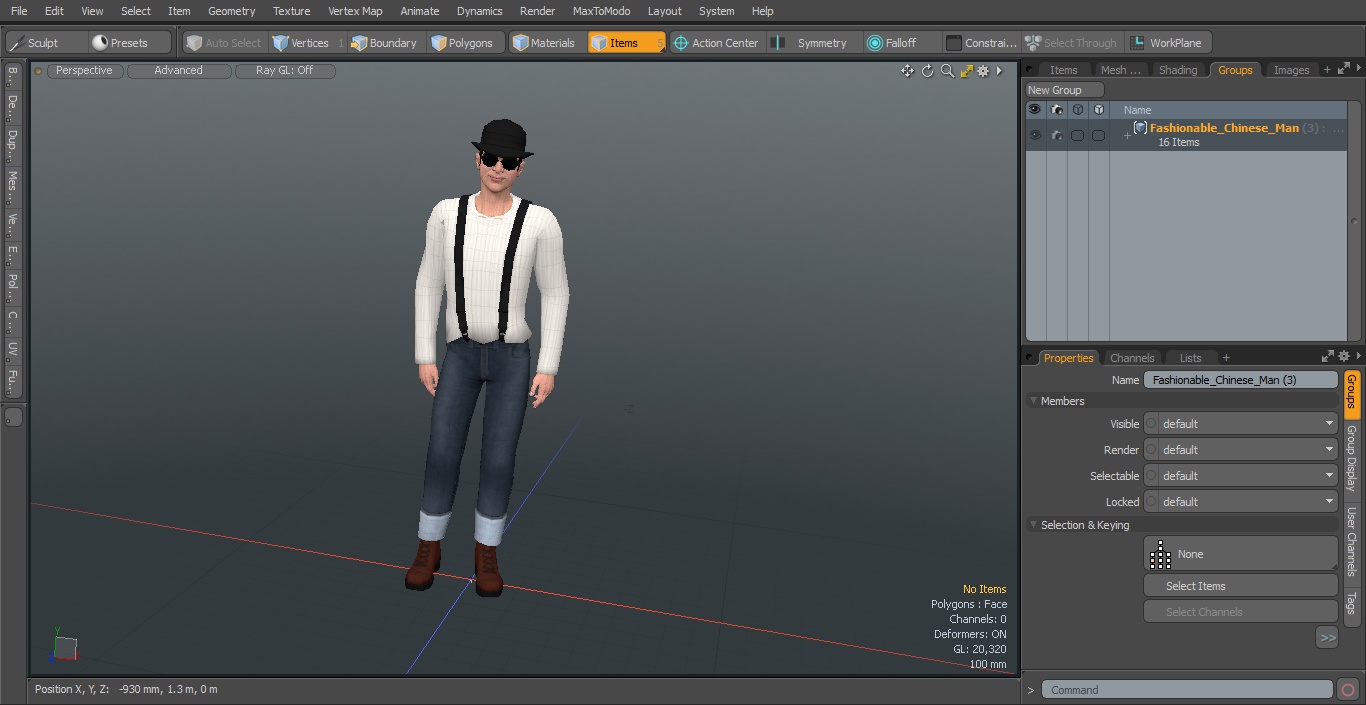The width and height of the screenshot is (1366, 705).
Task: Toggle Select Through option
Action: (1071, 43)
